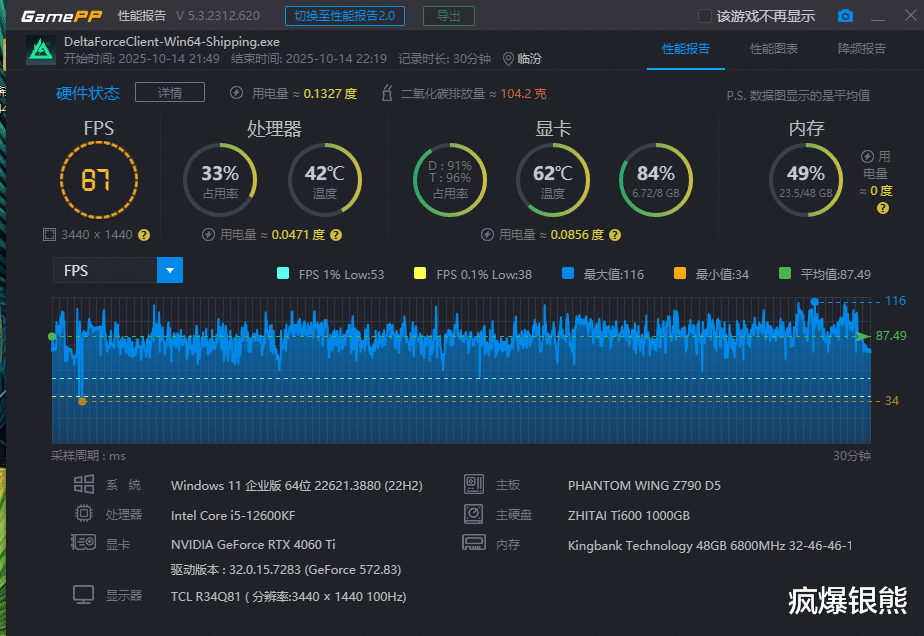Image resolution: width=924 pixels, height=636 pixels.
Task: Click the 硬件状态 heading link
Action: point(88,93)
